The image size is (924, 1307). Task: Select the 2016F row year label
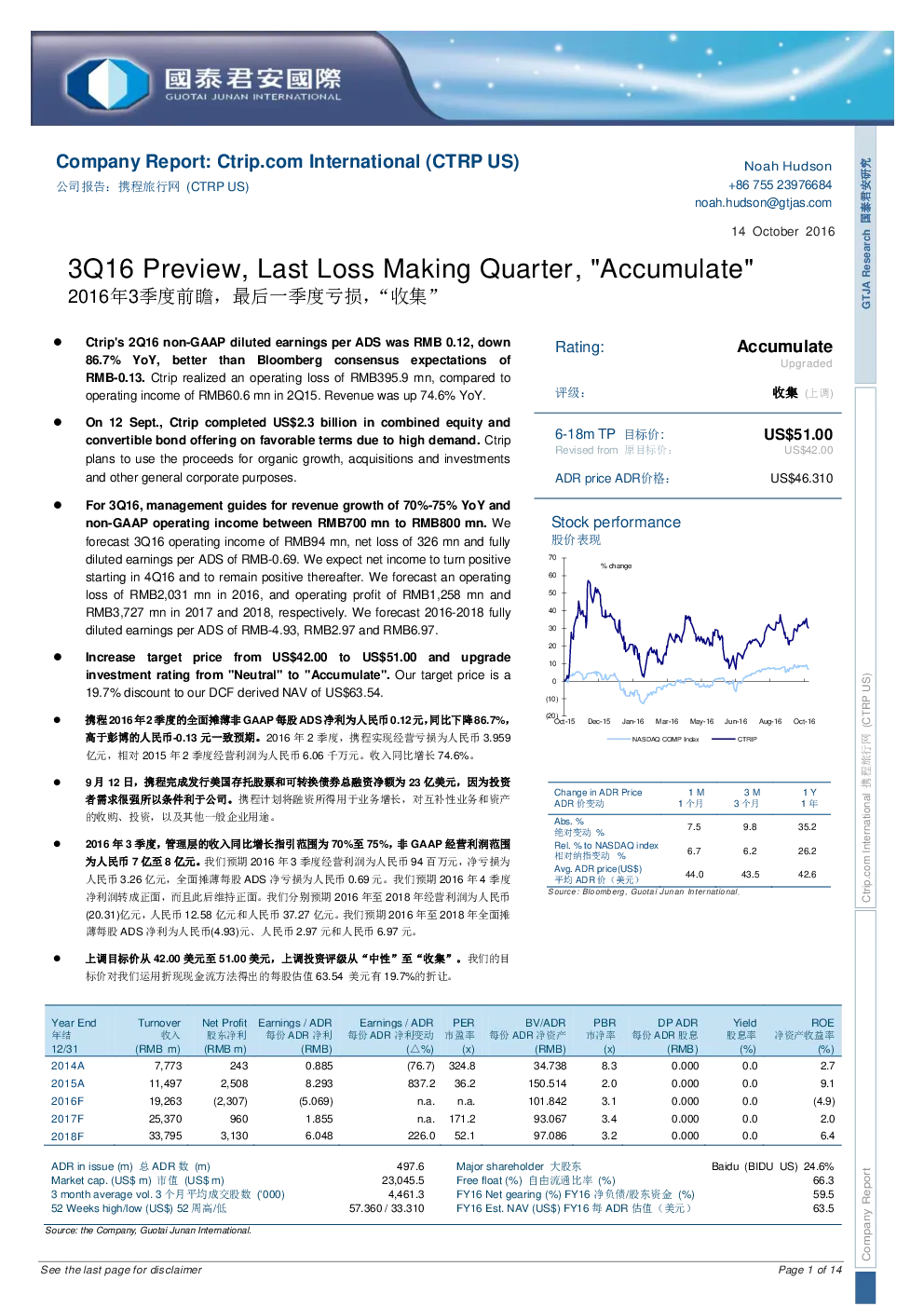[x=67, y=1101]
